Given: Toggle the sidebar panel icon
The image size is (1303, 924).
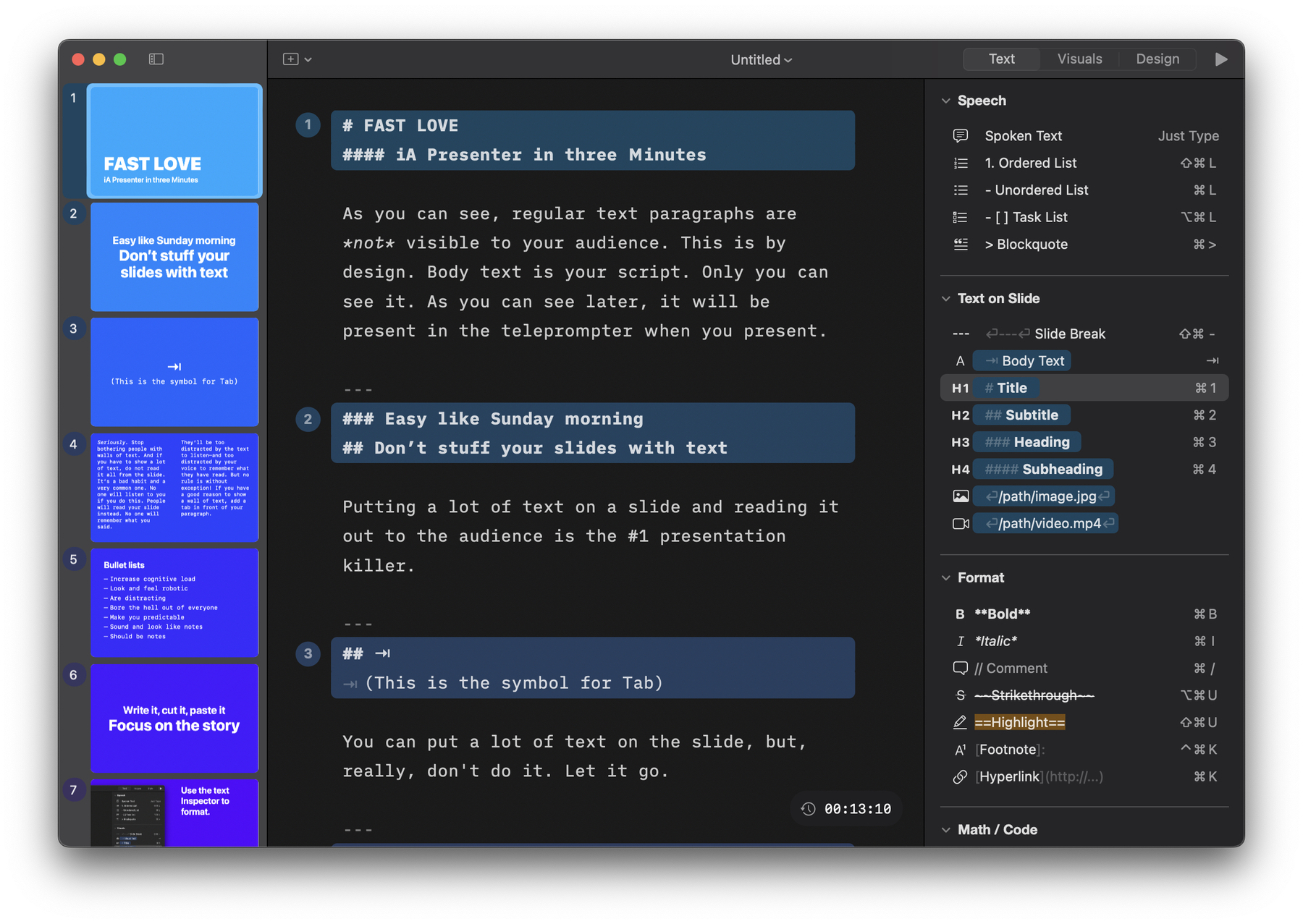Looking at the screenshot, I should pos(156,59).
